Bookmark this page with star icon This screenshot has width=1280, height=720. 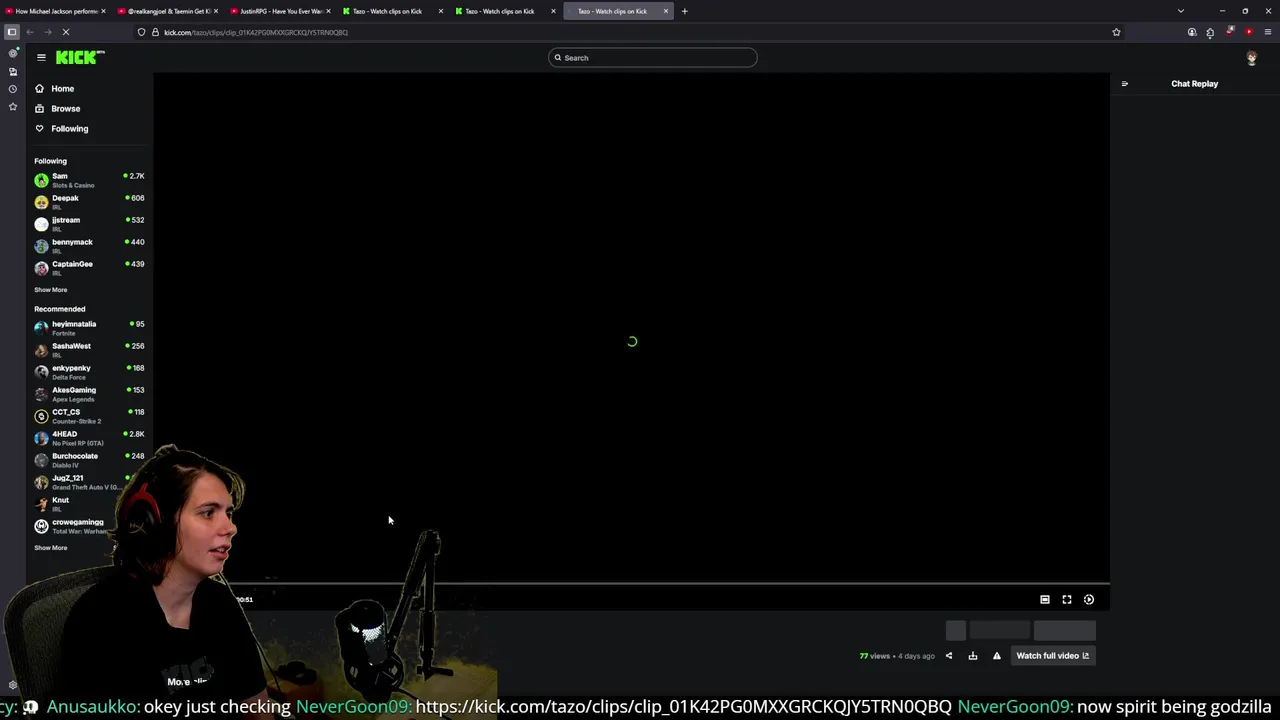point(1117,32)
